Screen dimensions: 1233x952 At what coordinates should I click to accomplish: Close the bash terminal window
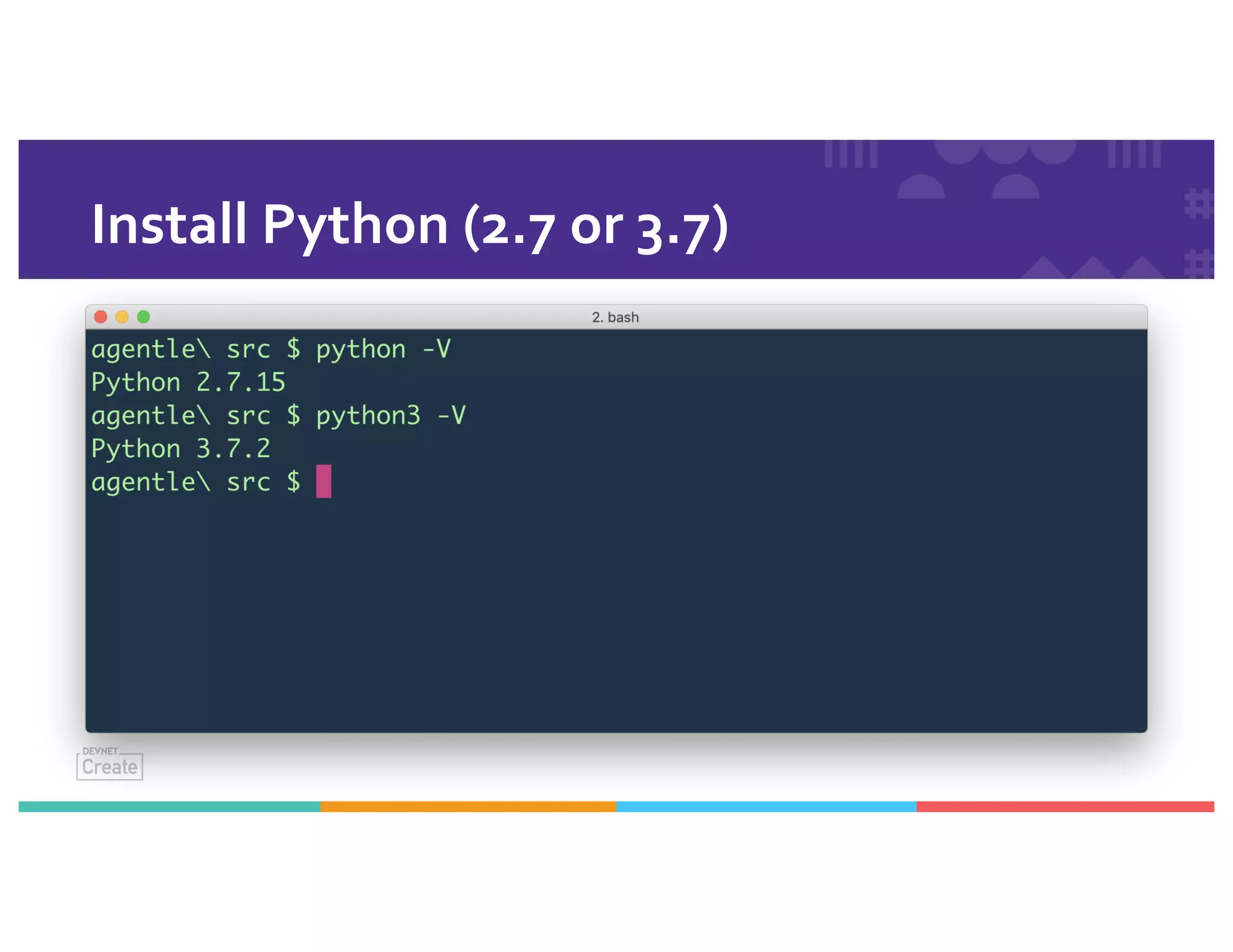pos(101,317)
